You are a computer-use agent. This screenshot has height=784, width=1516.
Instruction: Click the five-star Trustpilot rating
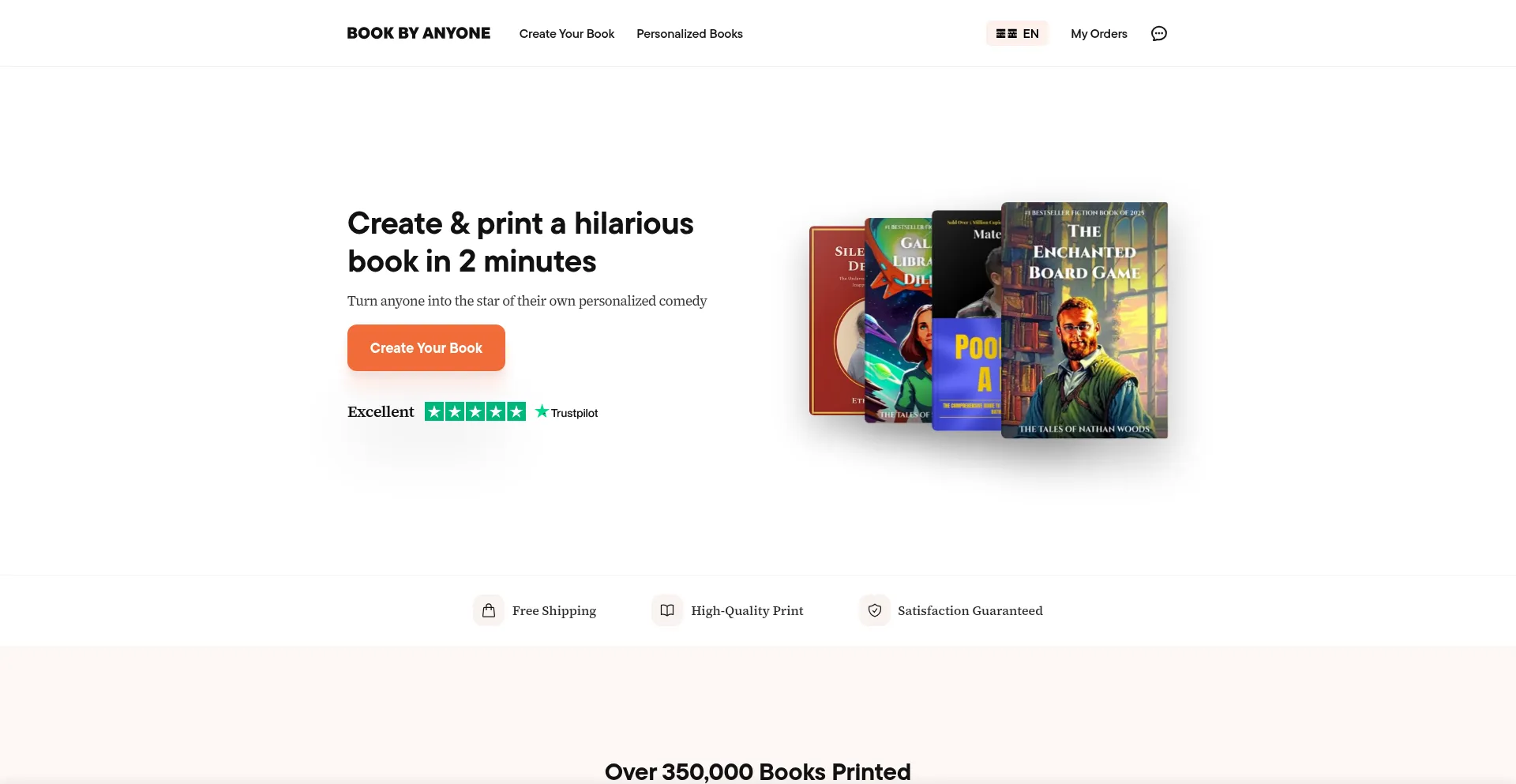pos(475,411)
